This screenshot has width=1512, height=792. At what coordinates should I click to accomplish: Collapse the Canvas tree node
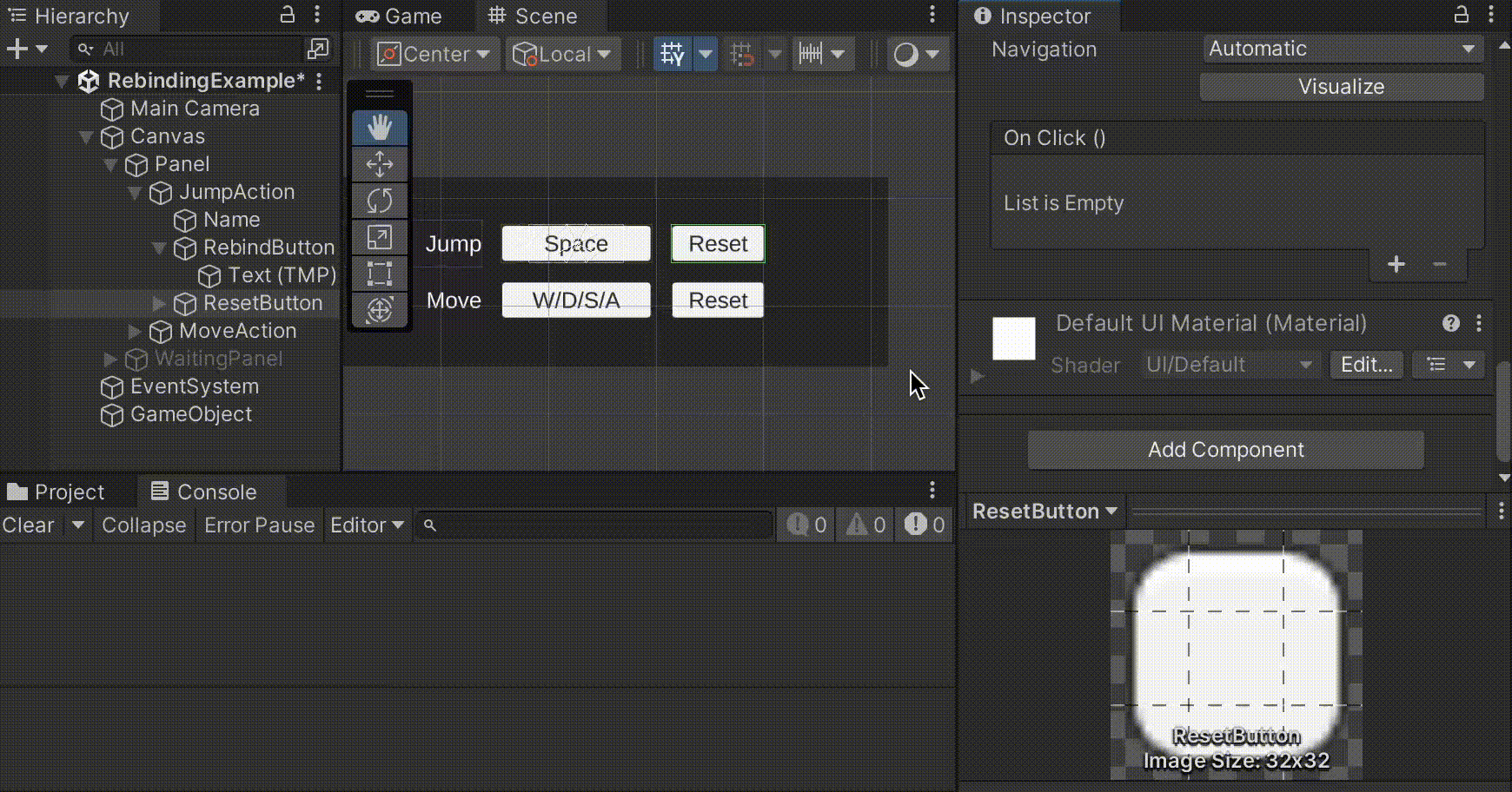(x=86, y=137)
